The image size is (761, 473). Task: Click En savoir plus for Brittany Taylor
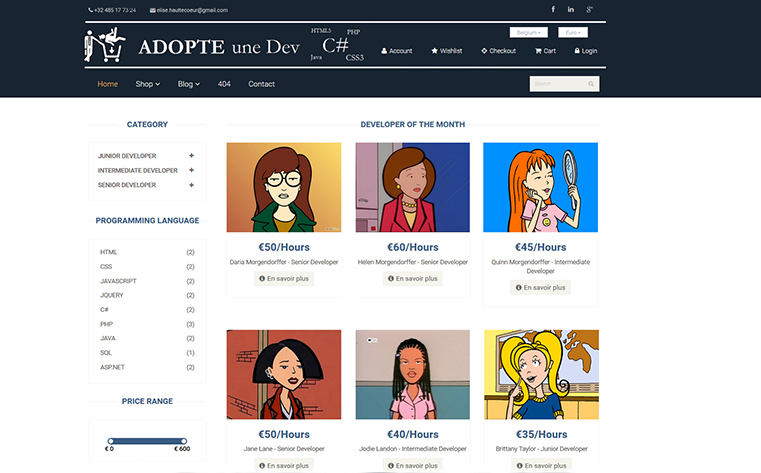click(x=542, y=466)
